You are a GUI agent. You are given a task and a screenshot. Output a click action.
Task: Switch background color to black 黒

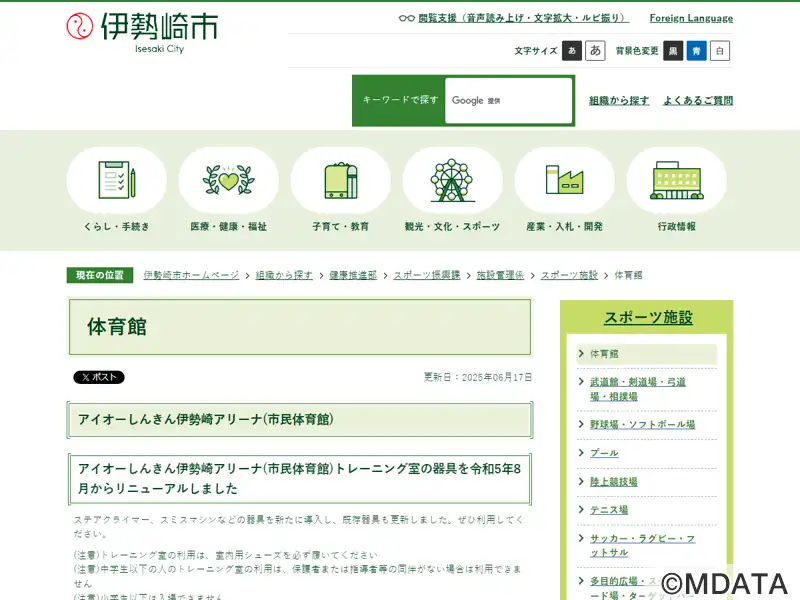pyautogui.click(x=673, y=51)
